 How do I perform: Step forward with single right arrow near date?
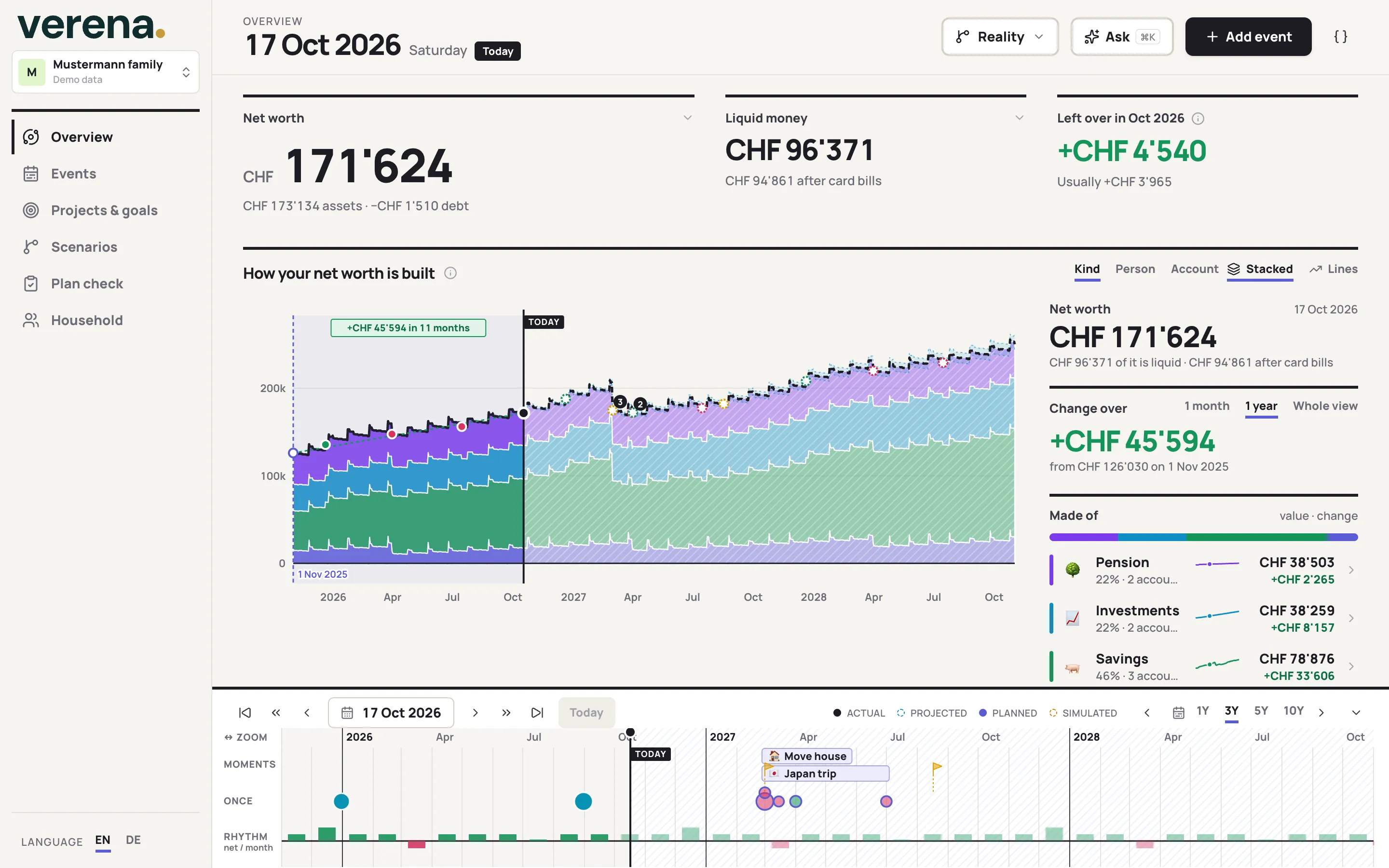click(x=475, y=712)
